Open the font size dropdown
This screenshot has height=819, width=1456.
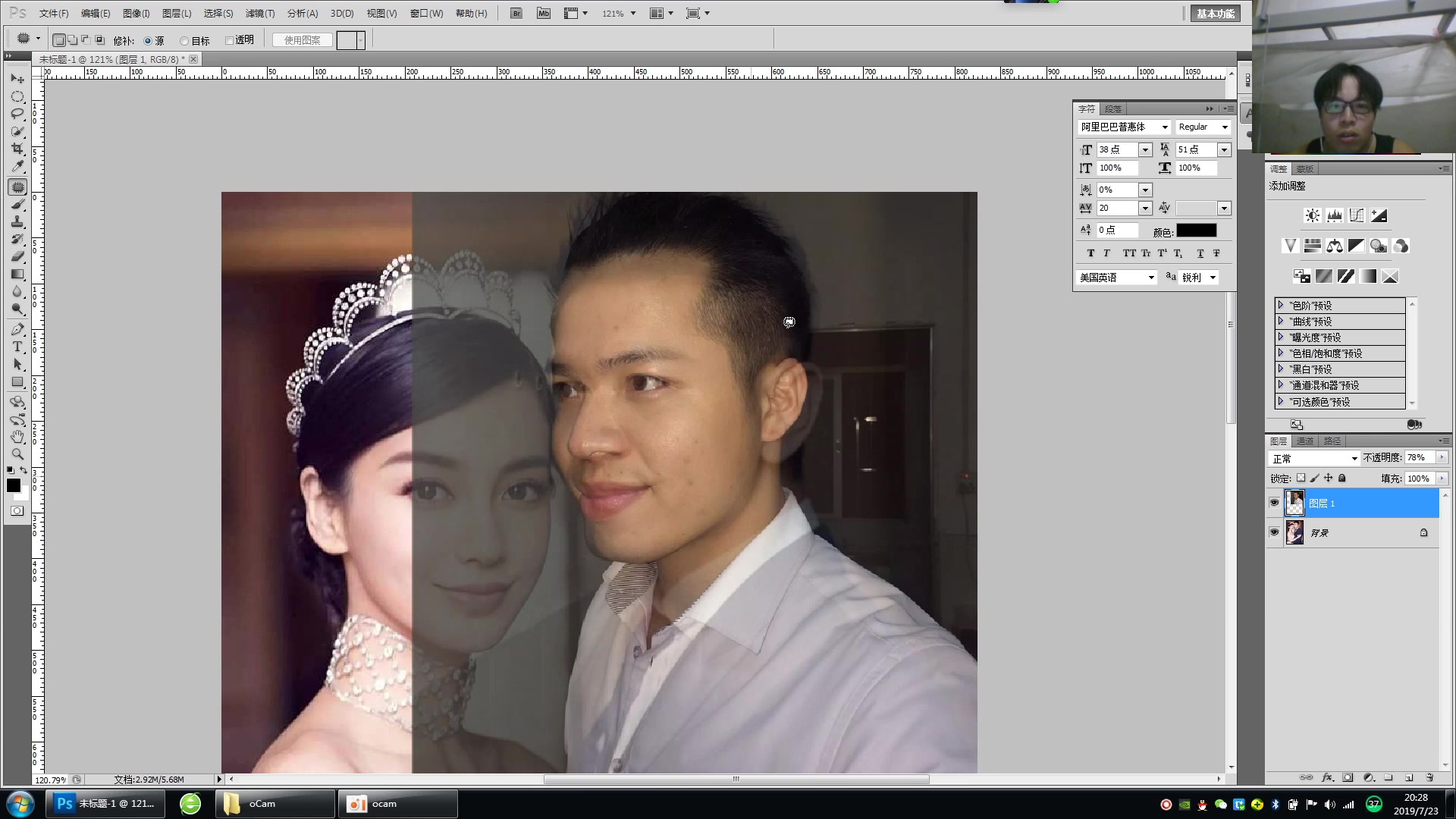1145,150
